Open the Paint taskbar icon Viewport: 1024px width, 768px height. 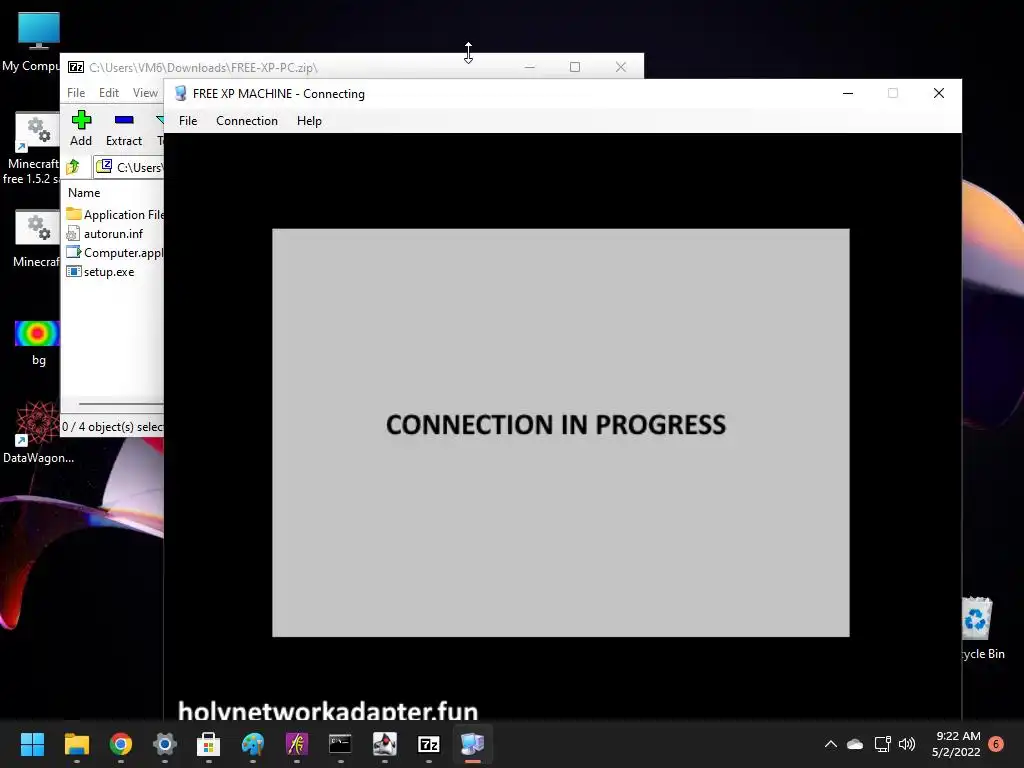coord(253,744)
